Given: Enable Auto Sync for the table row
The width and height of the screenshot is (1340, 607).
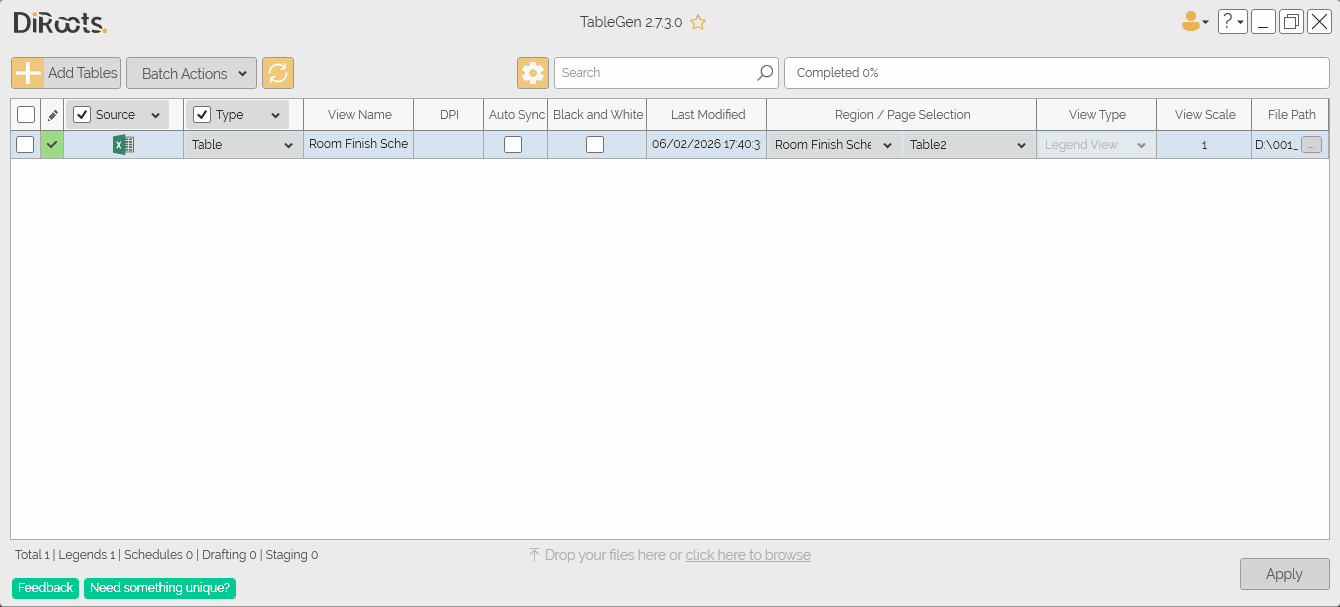Looking at the screenshot, I should point(513,145).
